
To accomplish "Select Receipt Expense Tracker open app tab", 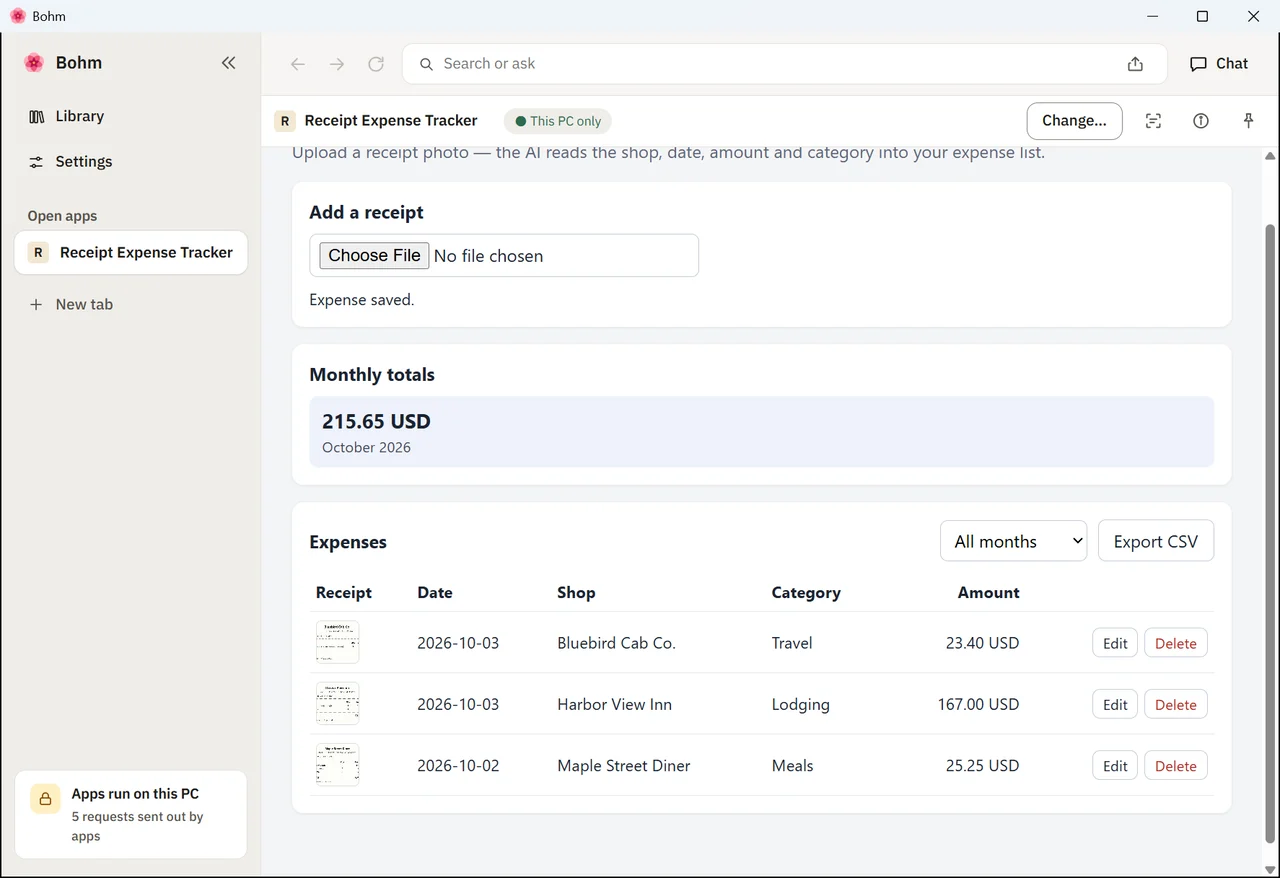I will click(131, 252).
